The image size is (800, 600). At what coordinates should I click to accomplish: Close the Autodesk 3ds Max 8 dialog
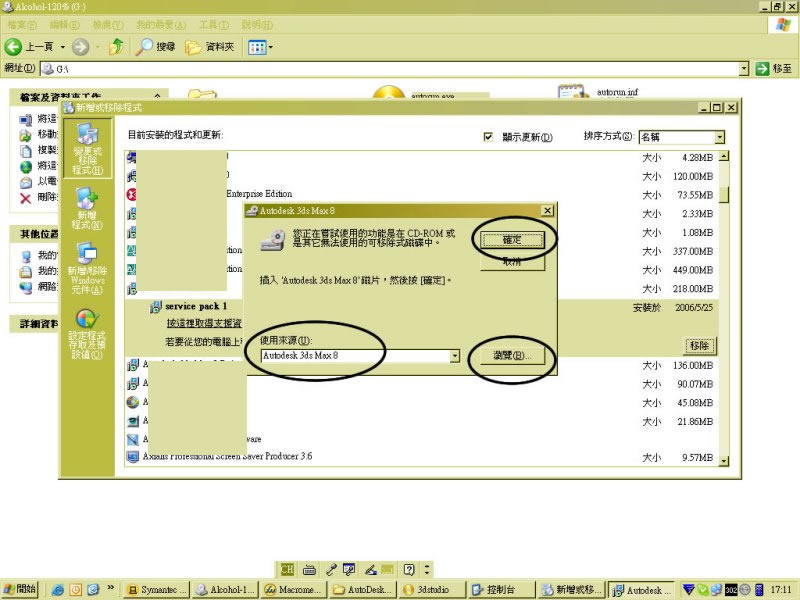pos(547,210)
